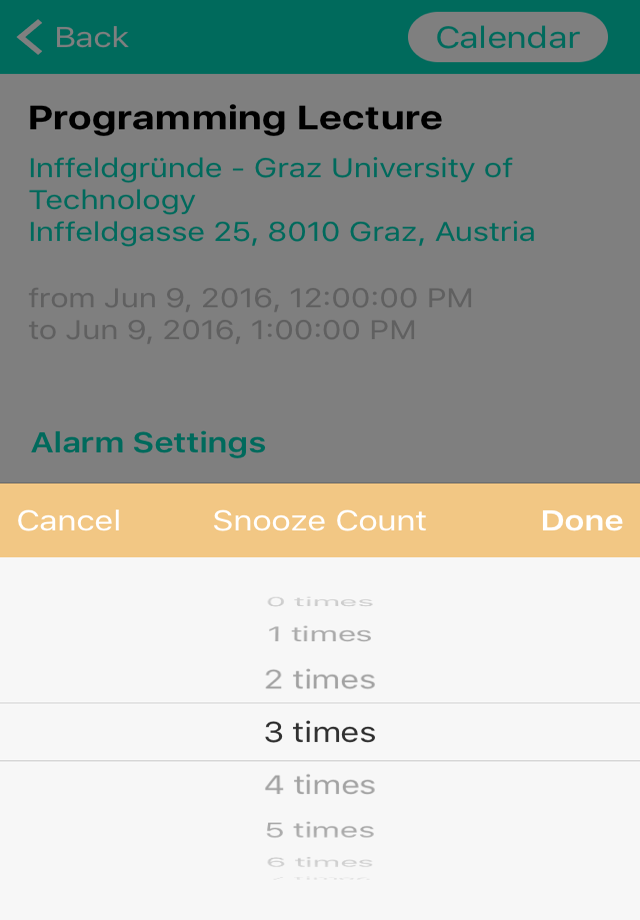This screenshot has height=920, width=640.
Task: Select the highlighted 3 times row
Action: pos(320,732)
